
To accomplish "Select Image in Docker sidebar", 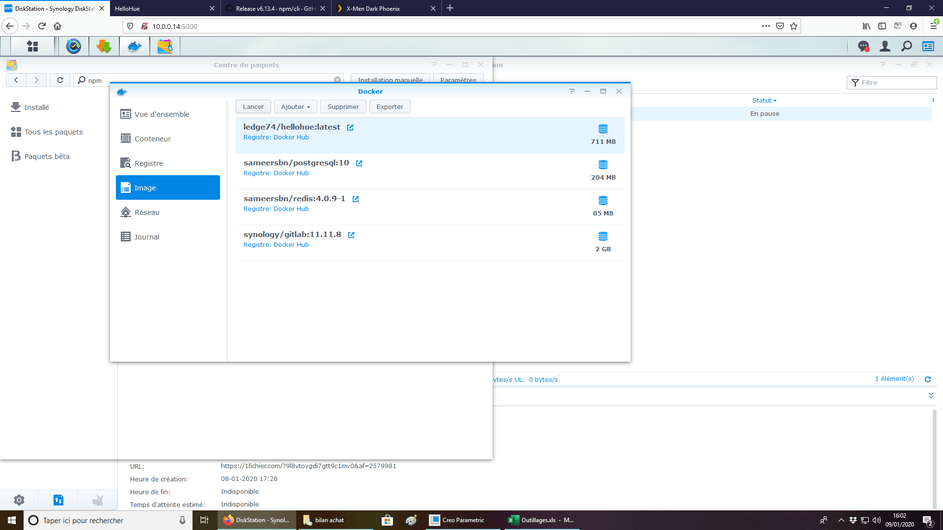I will click(x=168, y=188).
